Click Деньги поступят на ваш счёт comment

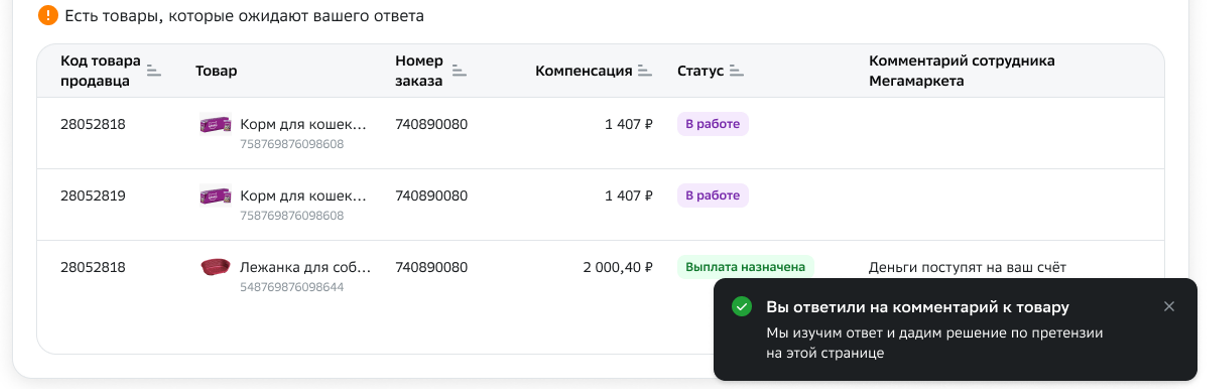pos(967,267)
